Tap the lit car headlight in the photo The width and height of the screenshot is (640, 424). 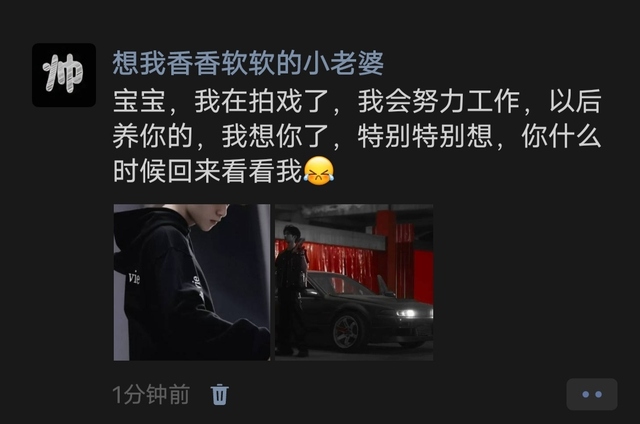click(x=406, y=313)
